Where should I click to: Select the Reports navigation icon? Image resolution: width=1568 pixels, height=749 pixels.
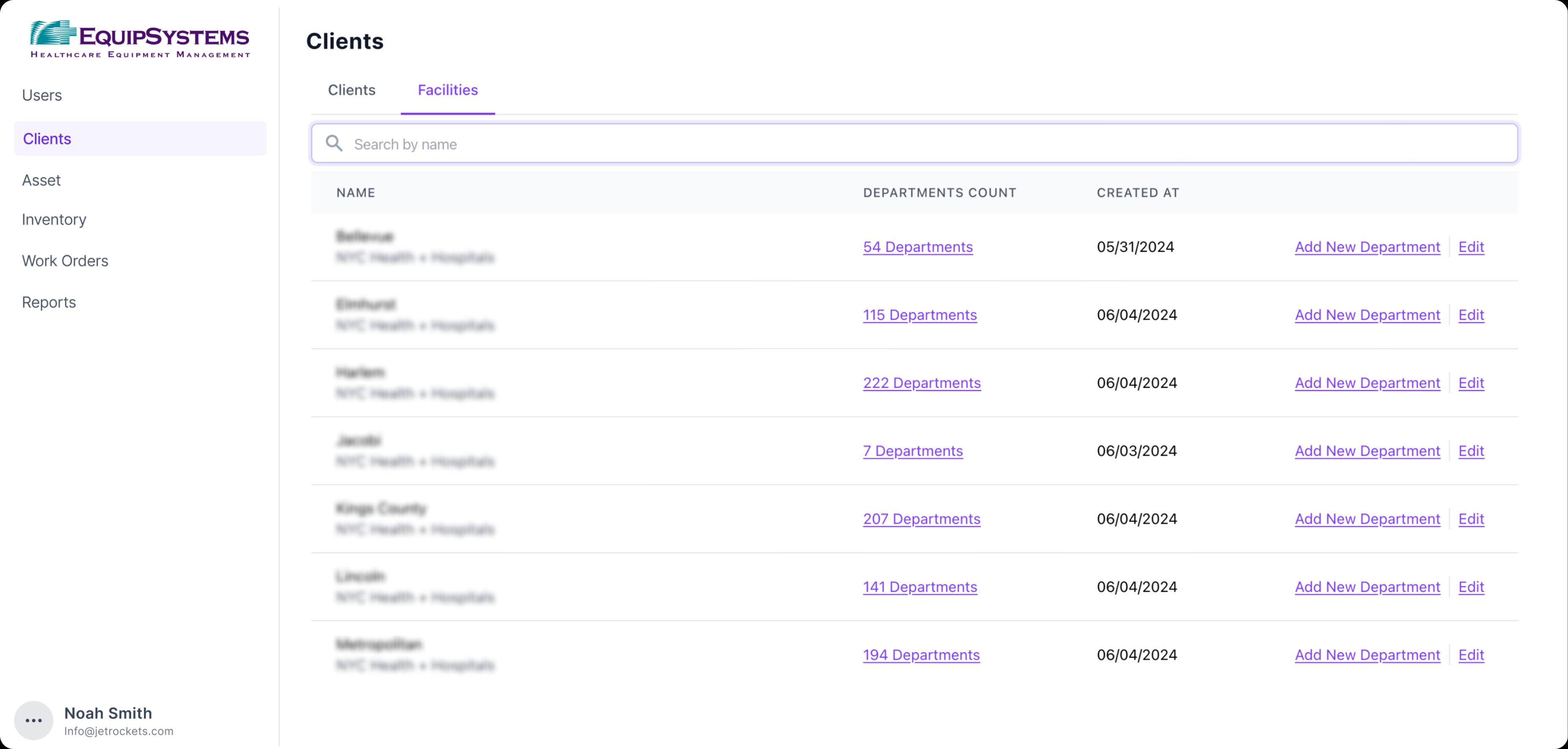tap(48, 301)
